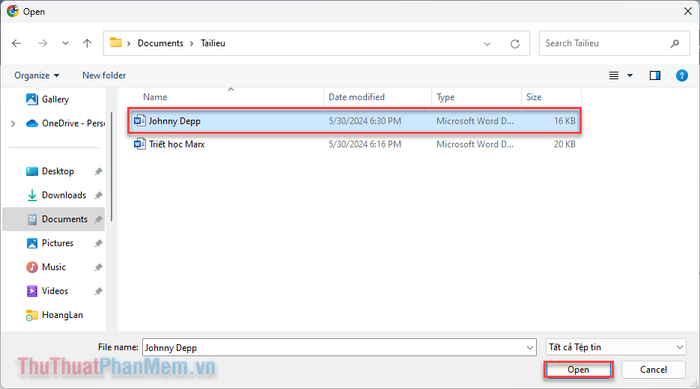700x389 pixels.
Task: Select the Triết học Marx file
Action: coord(355,144)
